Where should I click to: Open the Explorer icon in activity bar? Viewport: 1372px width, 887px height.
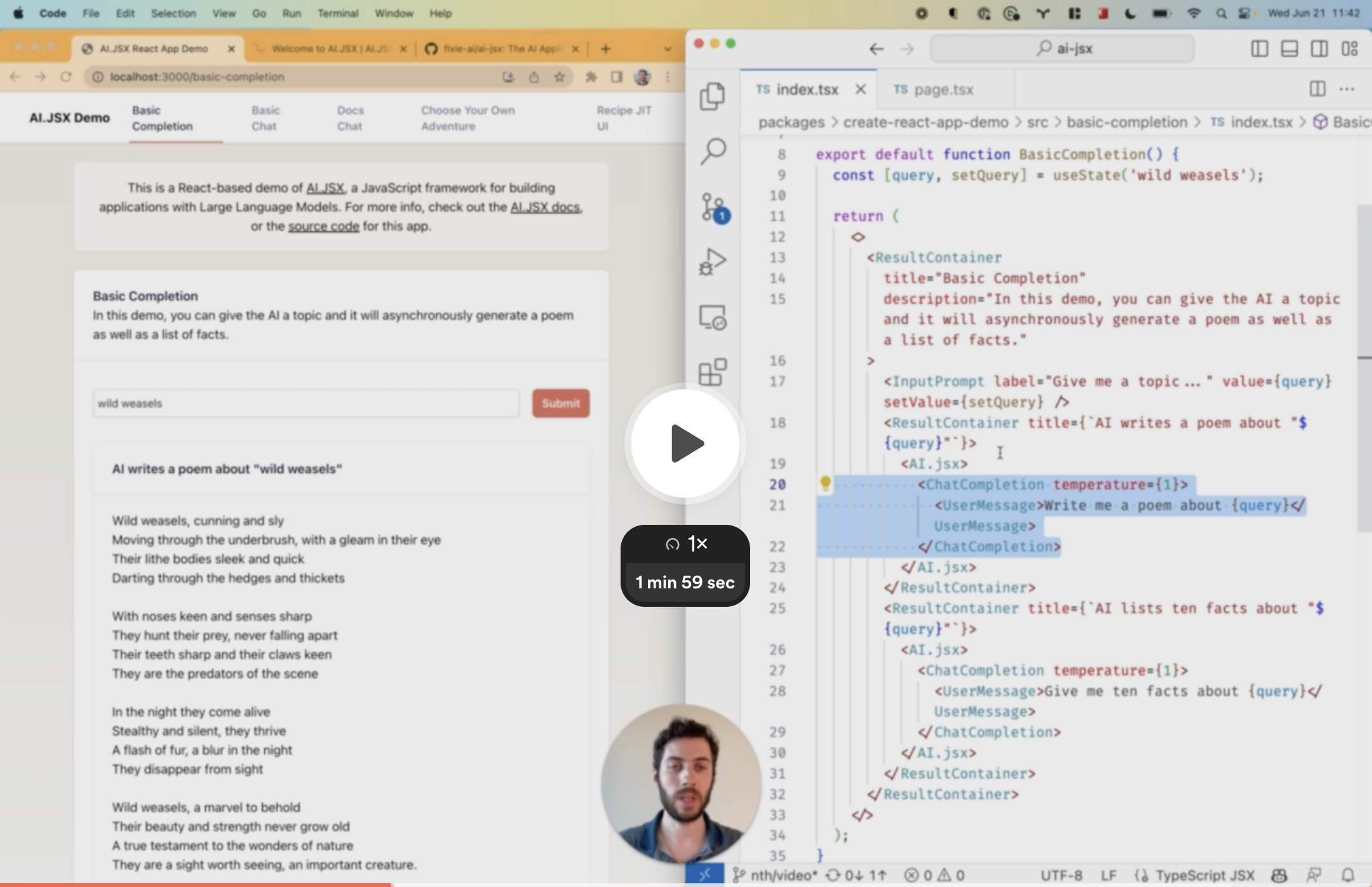713,96
